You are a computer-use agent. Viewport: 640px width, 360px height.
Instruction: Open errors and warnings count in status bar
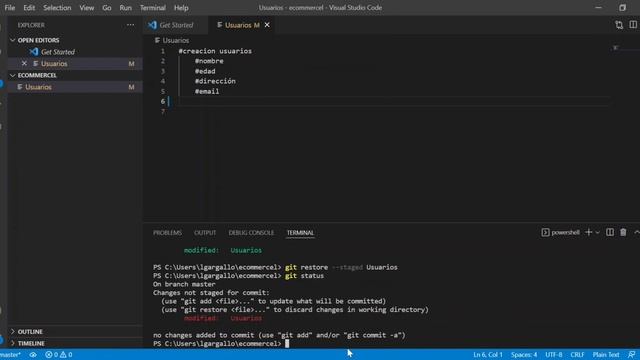(59, 355)
